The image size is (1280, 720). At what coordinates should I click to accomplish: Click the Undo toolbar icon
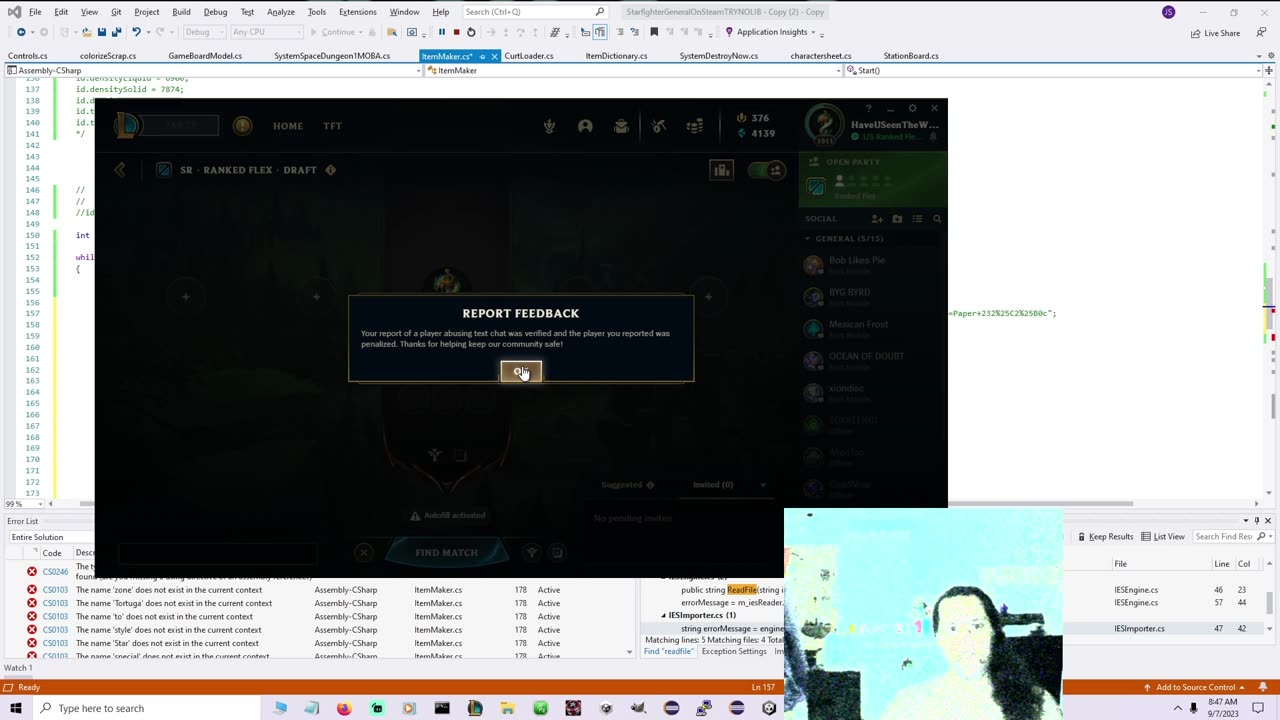(x=137, y=32)
